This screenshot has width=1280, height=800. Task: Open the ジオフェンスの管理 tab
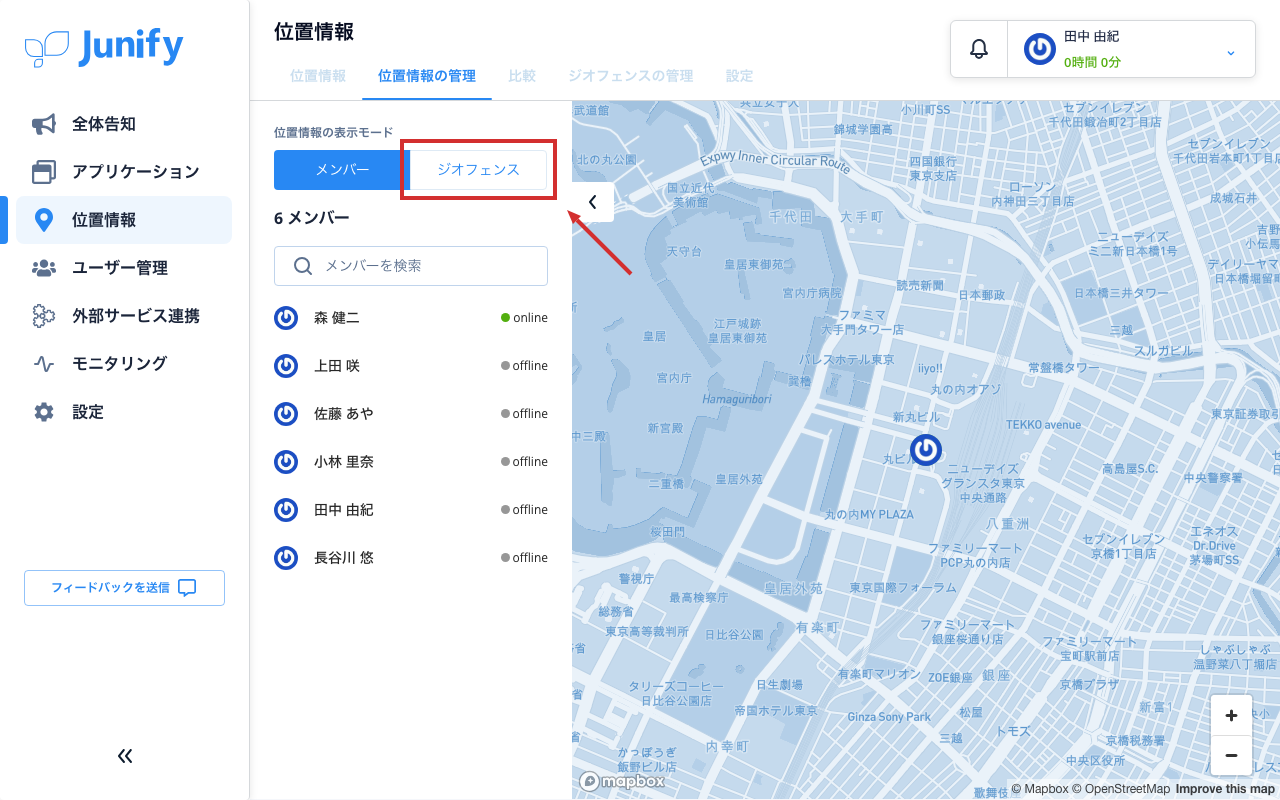click(631, 76)
